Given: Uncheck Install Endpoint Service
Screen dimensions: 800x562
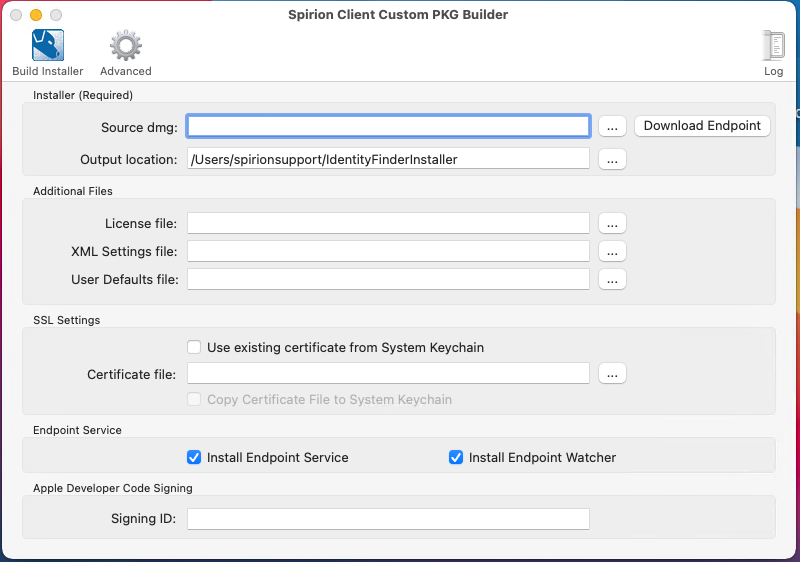Looking at the screenshot, I should coord(194,457).
